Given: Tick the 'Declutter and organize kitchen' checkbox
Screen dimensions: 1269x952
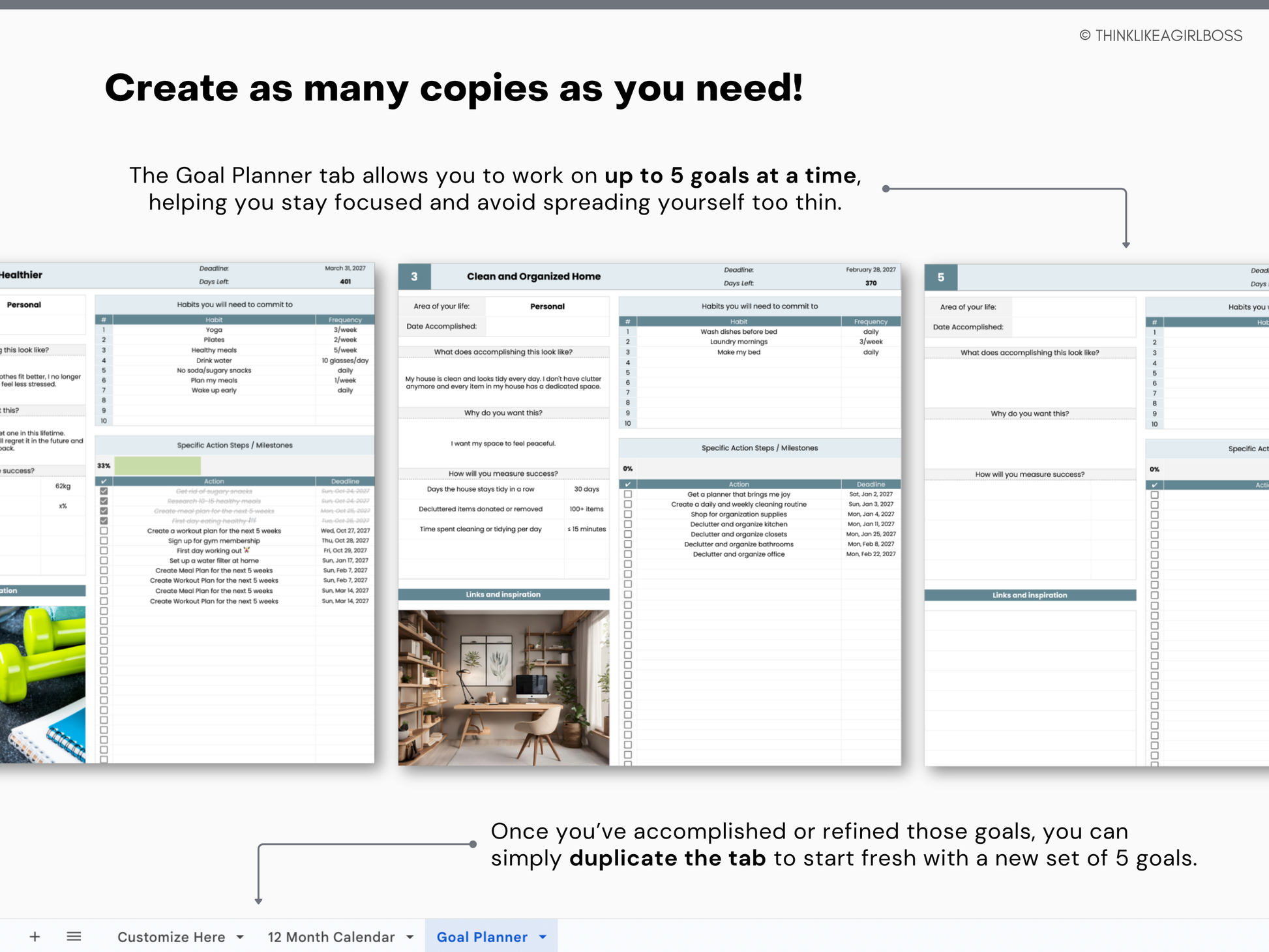Looking at the screenshot, I should tap(628, 524).
